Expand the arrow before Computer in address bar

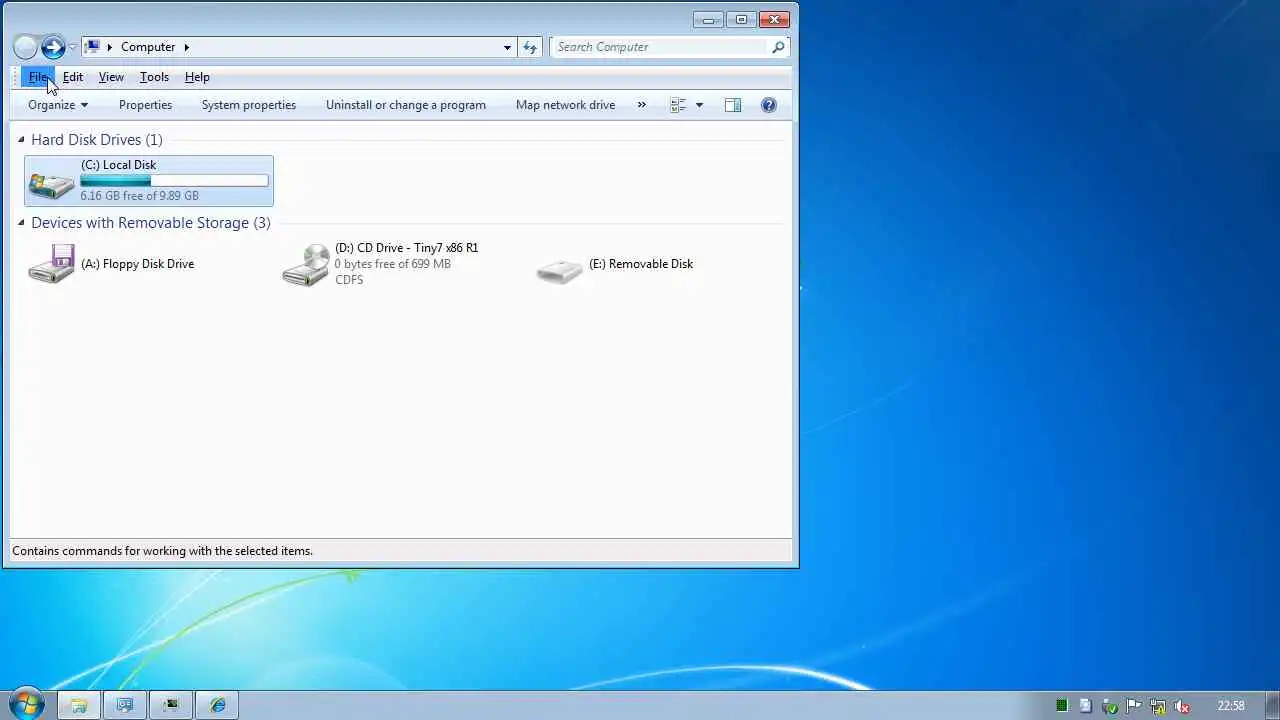click(x=110, y=47)
